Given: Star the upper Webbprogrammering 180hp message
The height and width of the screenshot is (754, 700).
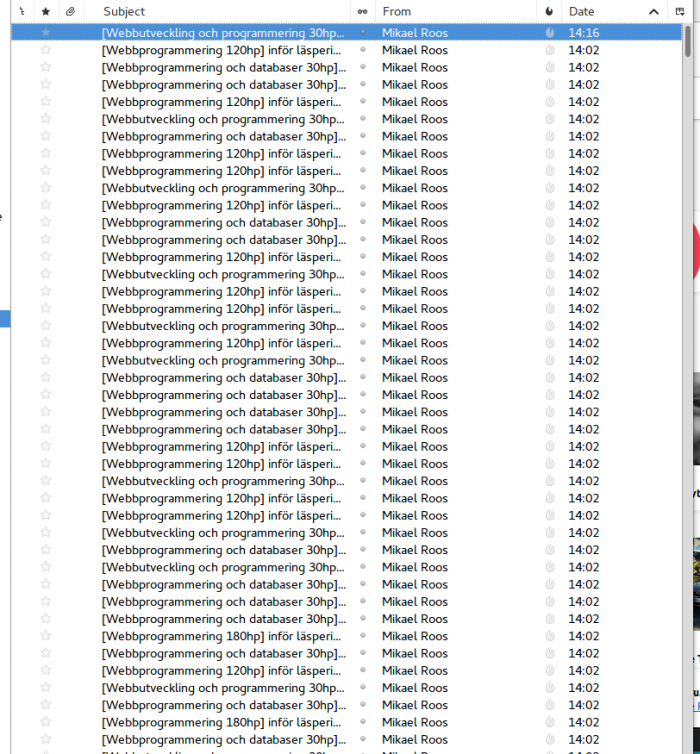Looking at the screenshot, I should point(46,636).
